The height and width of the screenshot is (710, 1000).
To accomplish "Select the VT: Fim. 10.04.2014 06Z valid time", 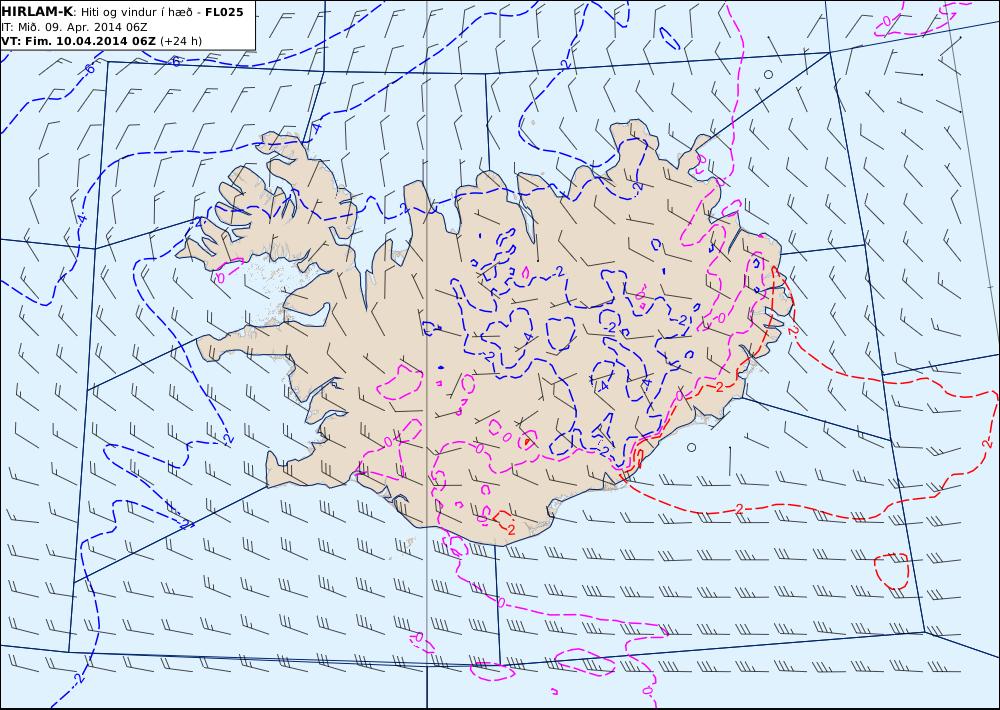I will (x=78, y=41).
